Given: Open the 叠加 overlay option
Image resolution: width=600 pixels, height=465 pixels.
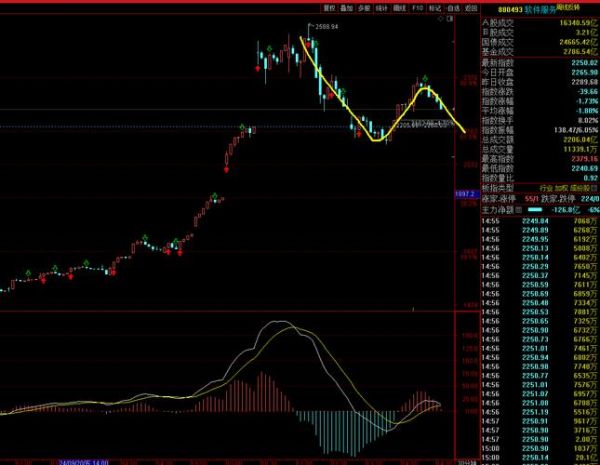Looking at the screenshot, I should pyautogui.click(x=345, y=7).
